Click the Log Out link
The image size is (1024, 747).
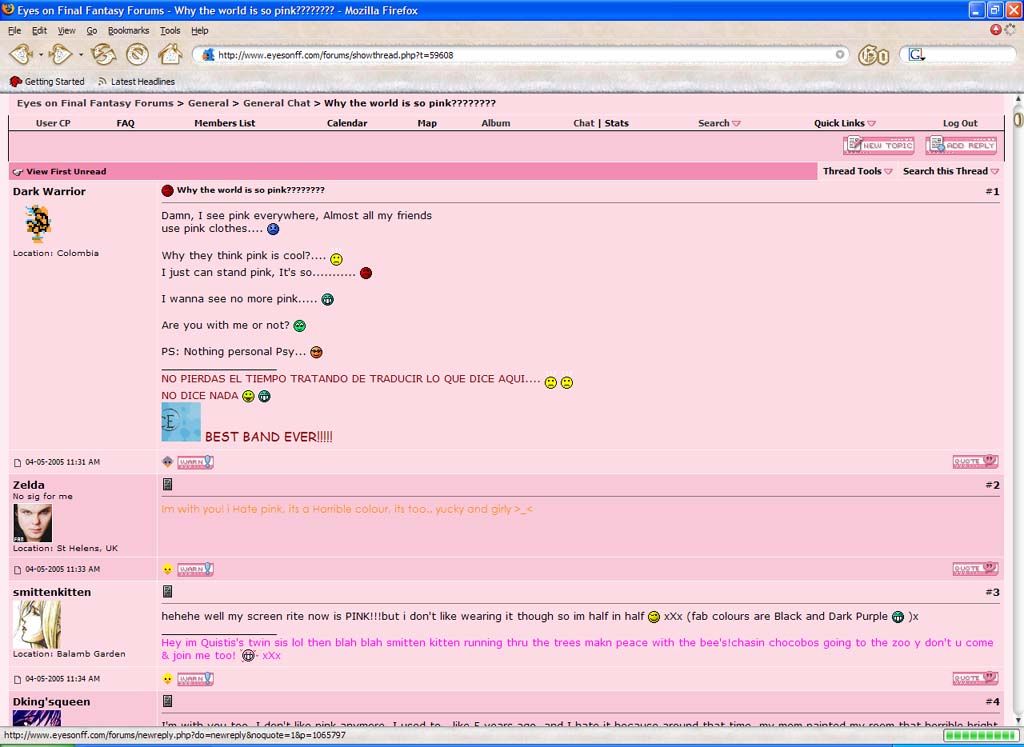point(960,123)
